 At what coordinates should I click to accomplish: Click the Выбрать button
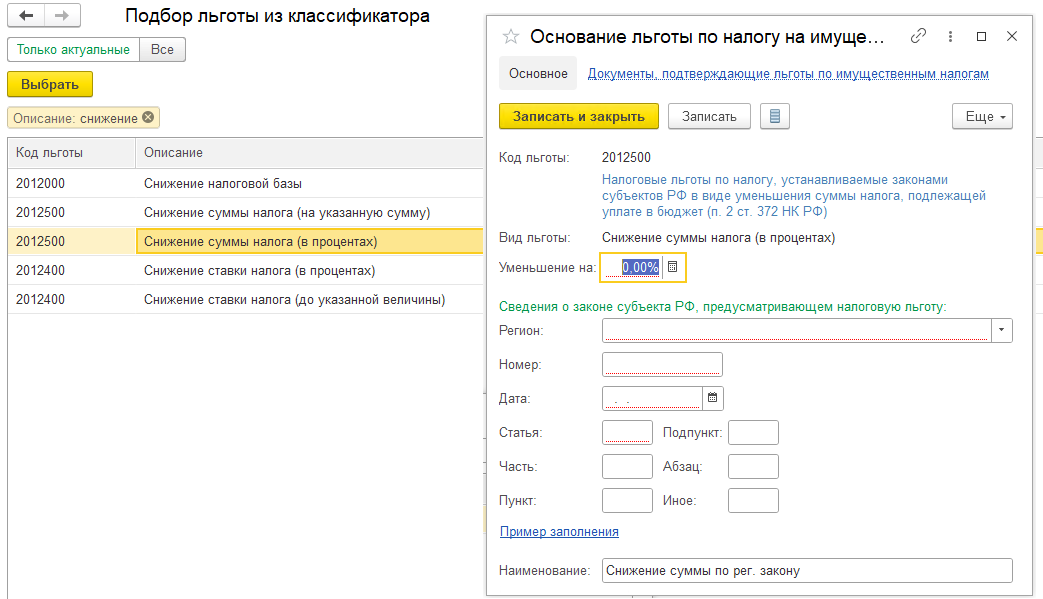50,84
